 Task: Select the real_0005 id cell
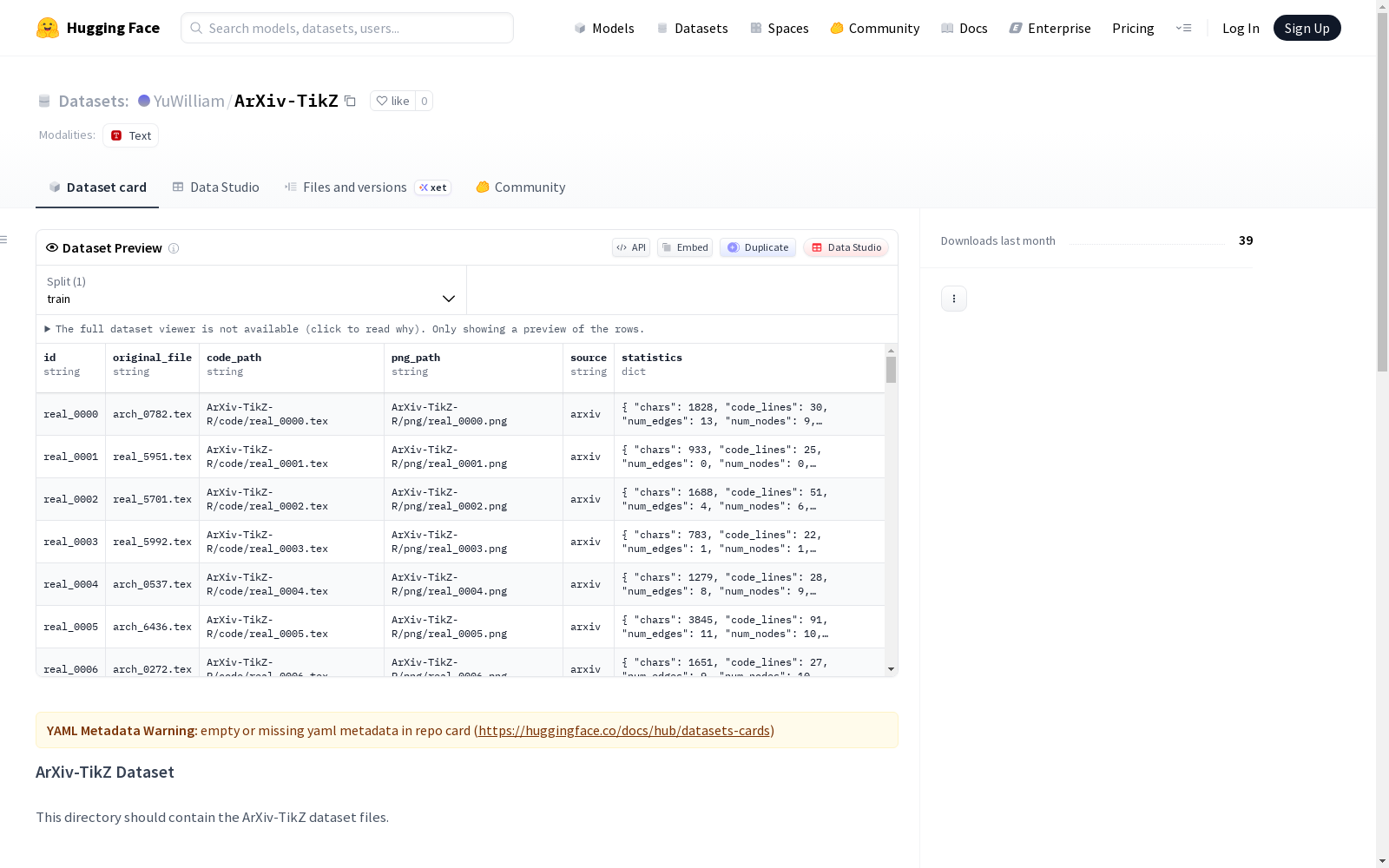[70, 628]
